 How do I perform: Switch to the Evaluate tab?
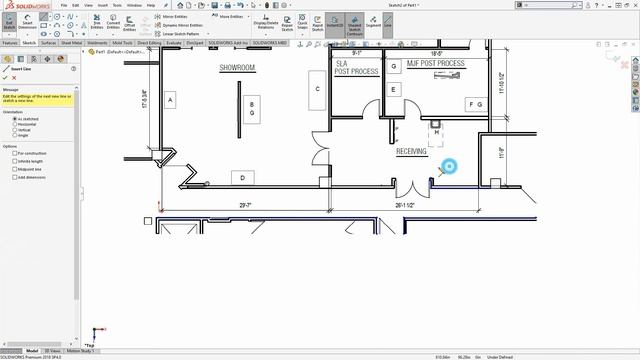[x=173, y=43]
